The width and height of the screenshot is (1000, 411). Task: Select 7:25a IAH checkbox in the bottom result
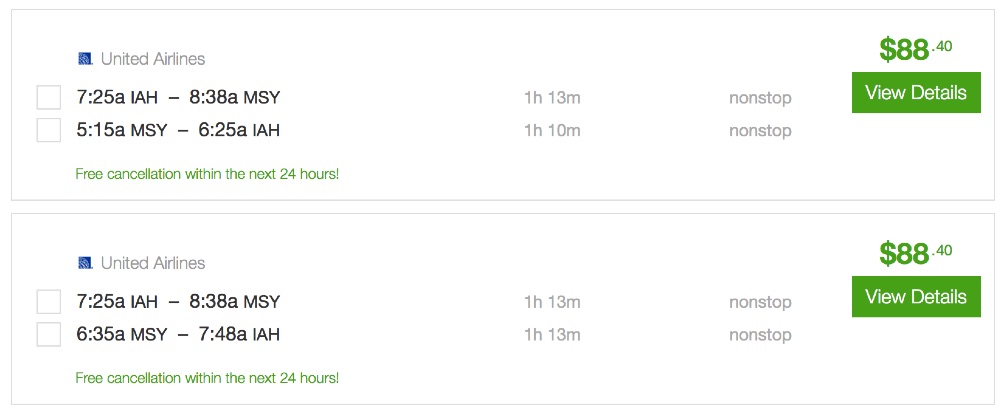[49, 302]
